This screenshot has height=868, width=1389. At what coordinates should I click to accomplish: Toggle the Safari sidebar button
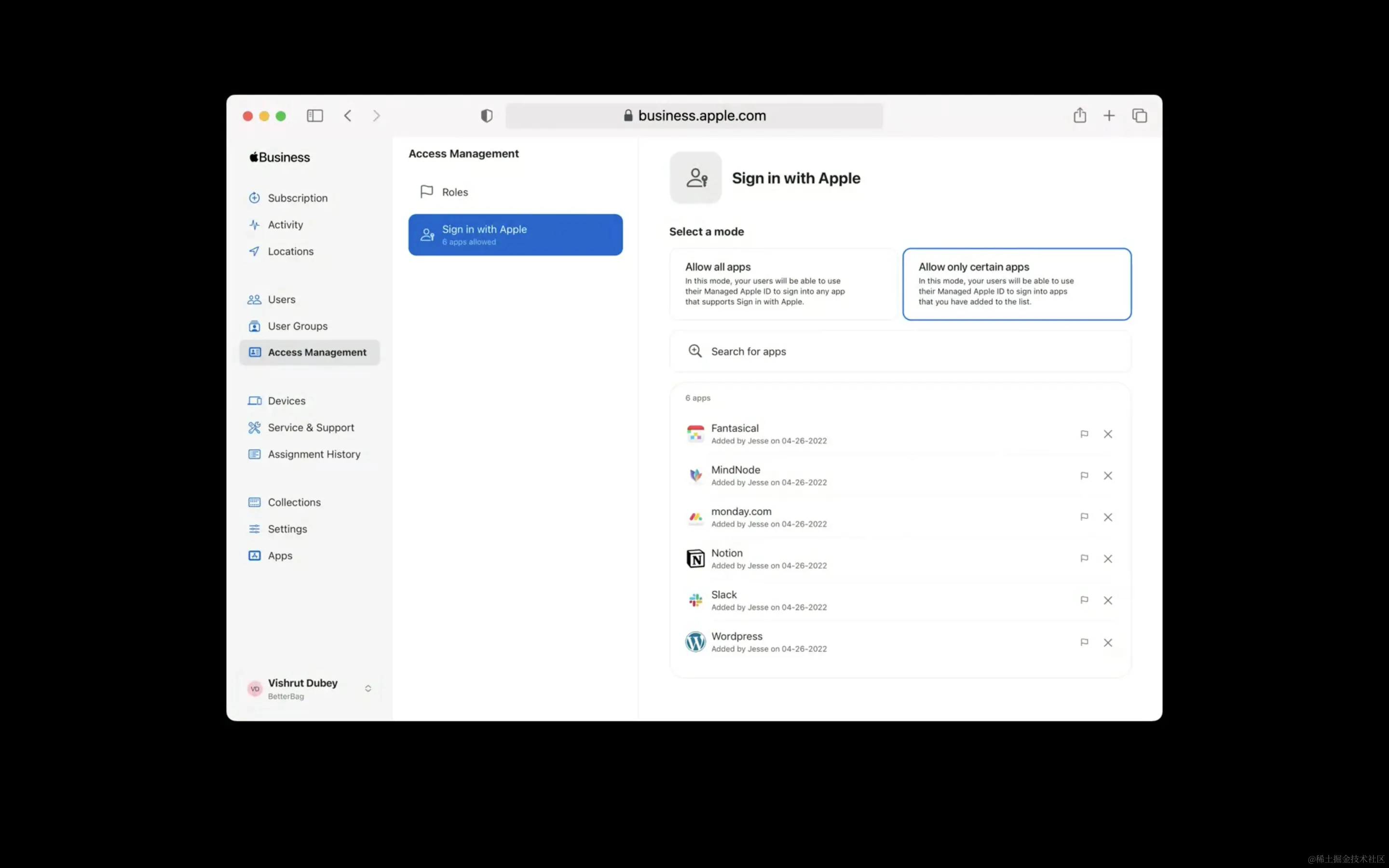point(314,116)
